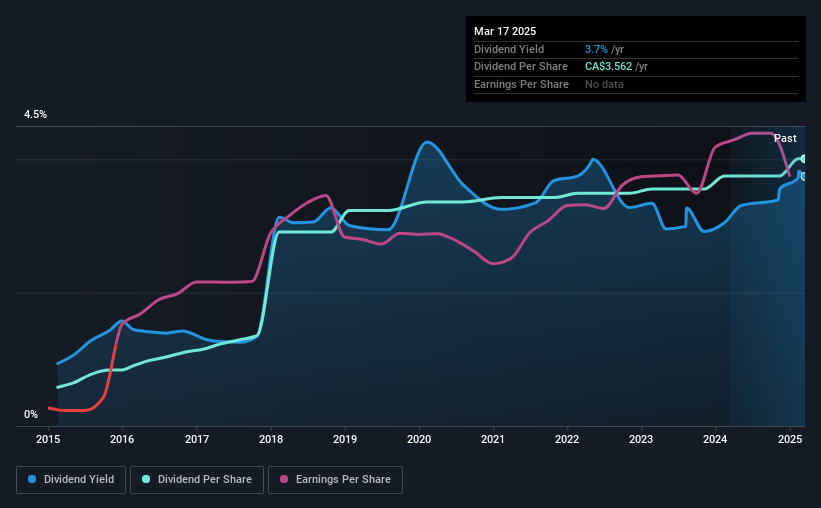Toggle the Earnings Per Share legend series
This screenshot has width=821, height=508.
(x=335, y=480)
